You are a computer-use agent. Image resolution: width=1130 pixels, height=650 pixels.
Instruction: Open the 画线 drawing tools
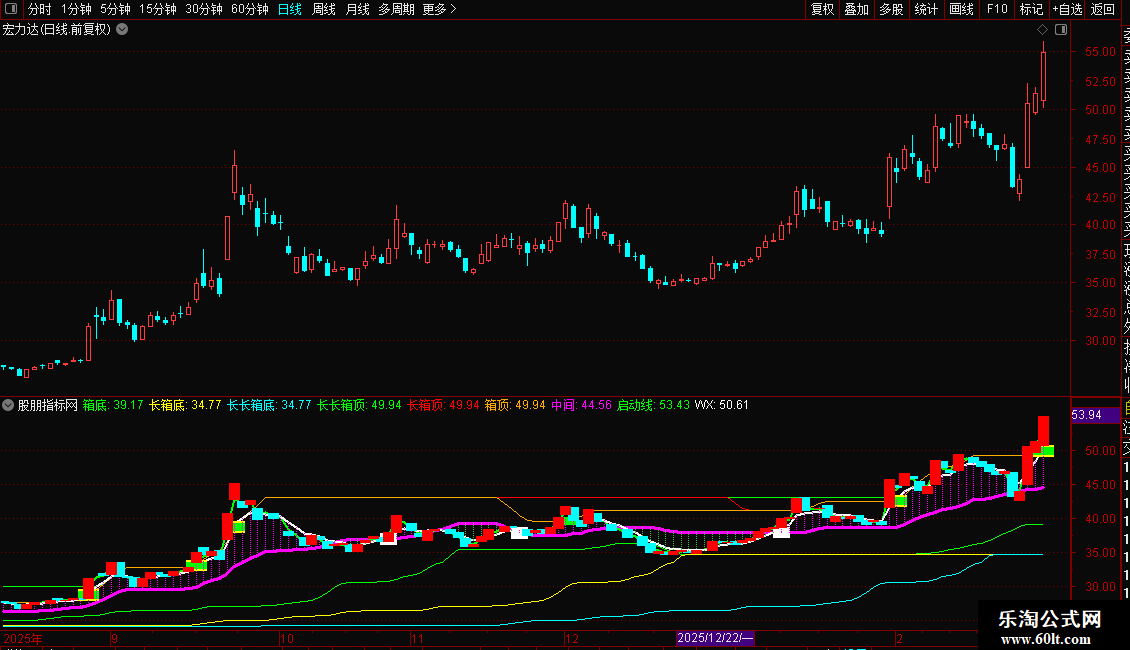click(961, 9)
